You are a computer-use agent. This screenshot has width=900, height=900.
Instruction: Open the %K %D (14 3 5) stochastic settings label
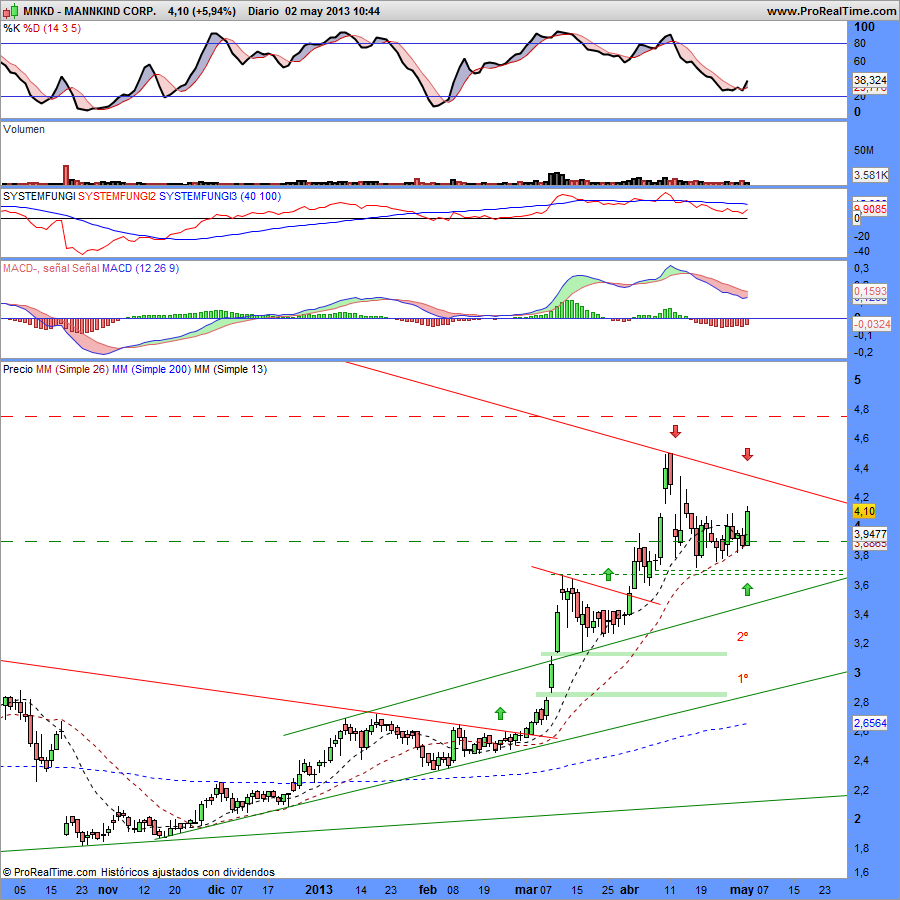[42, 29]
